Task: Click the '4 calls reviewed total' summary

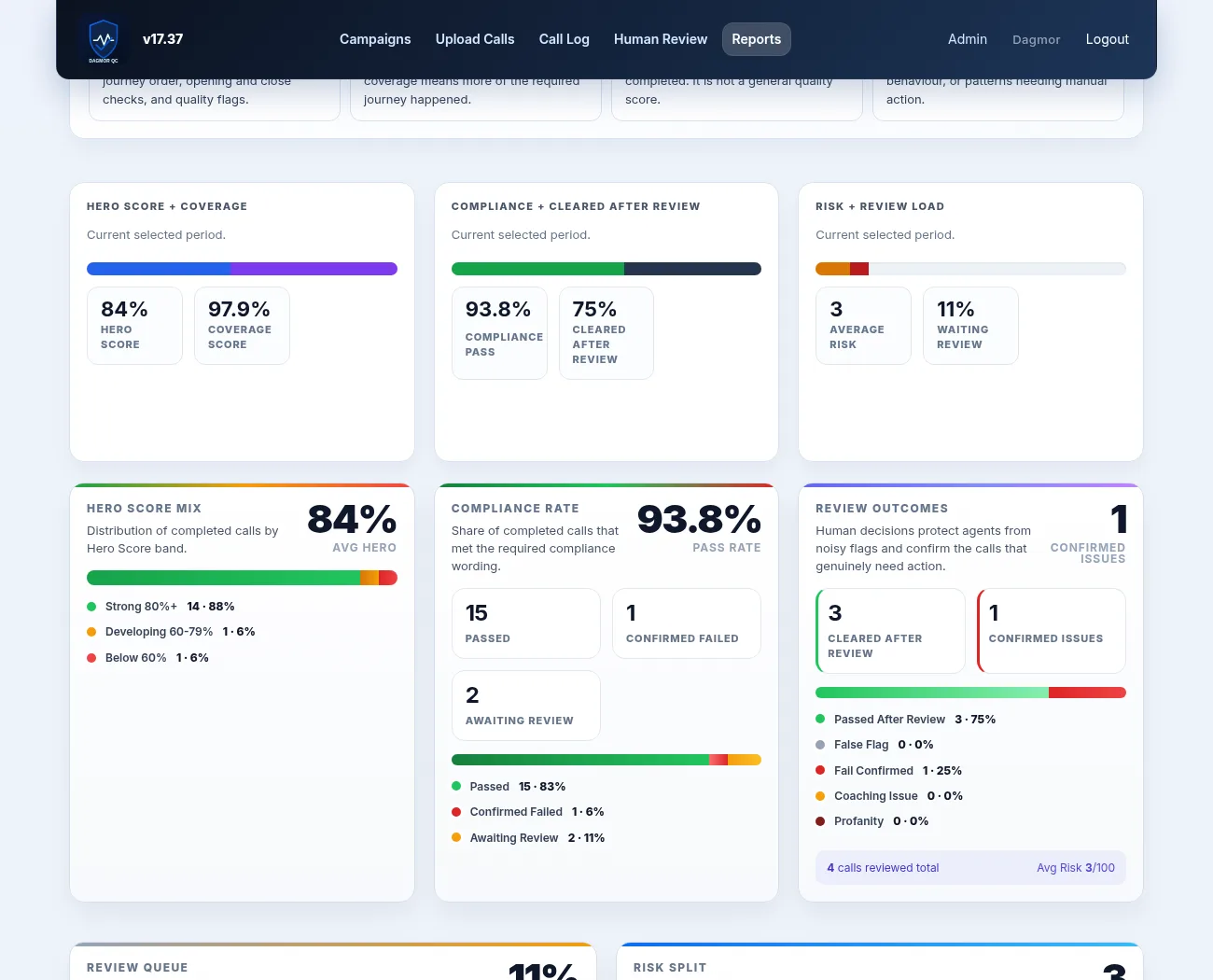Action: coord(883,868)
